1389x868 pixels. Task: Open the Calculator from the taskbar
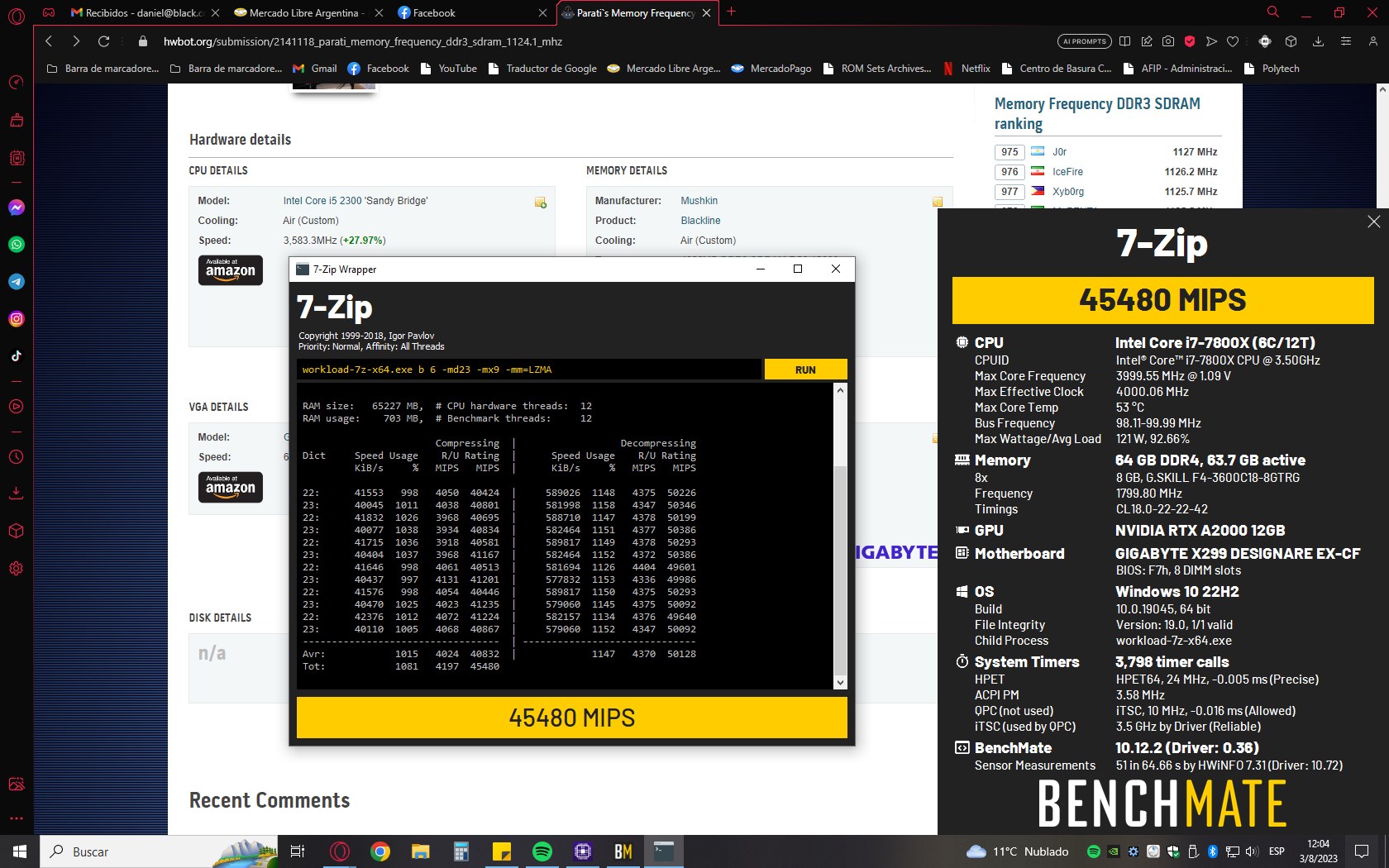461,851
